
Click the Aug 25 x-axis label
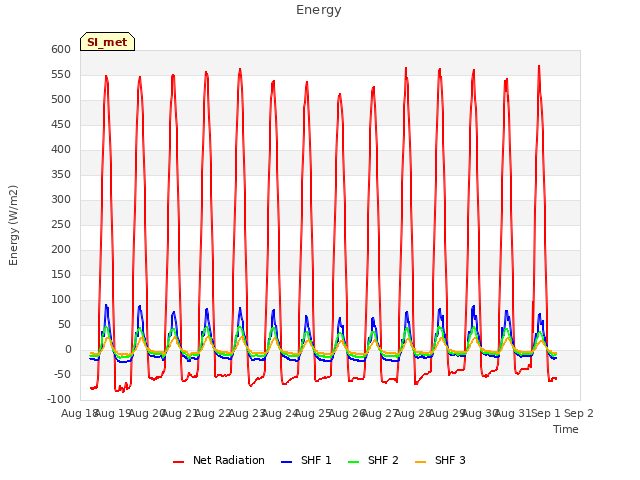pos(313,413)
